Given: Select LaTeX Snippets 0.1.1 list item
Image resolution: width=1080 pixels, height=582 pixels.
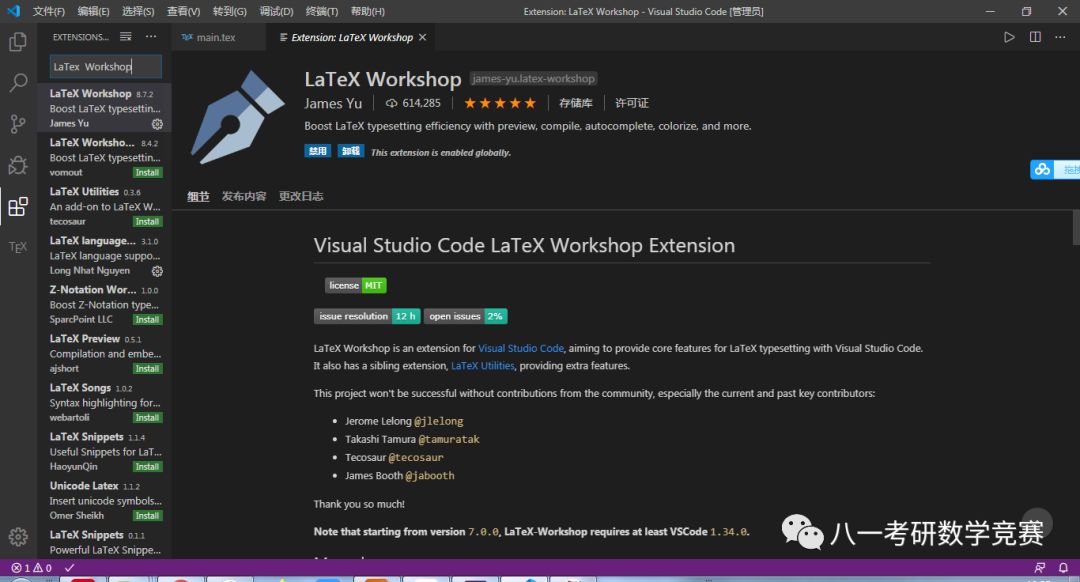Looking at the screenshot, I should 105,543.
